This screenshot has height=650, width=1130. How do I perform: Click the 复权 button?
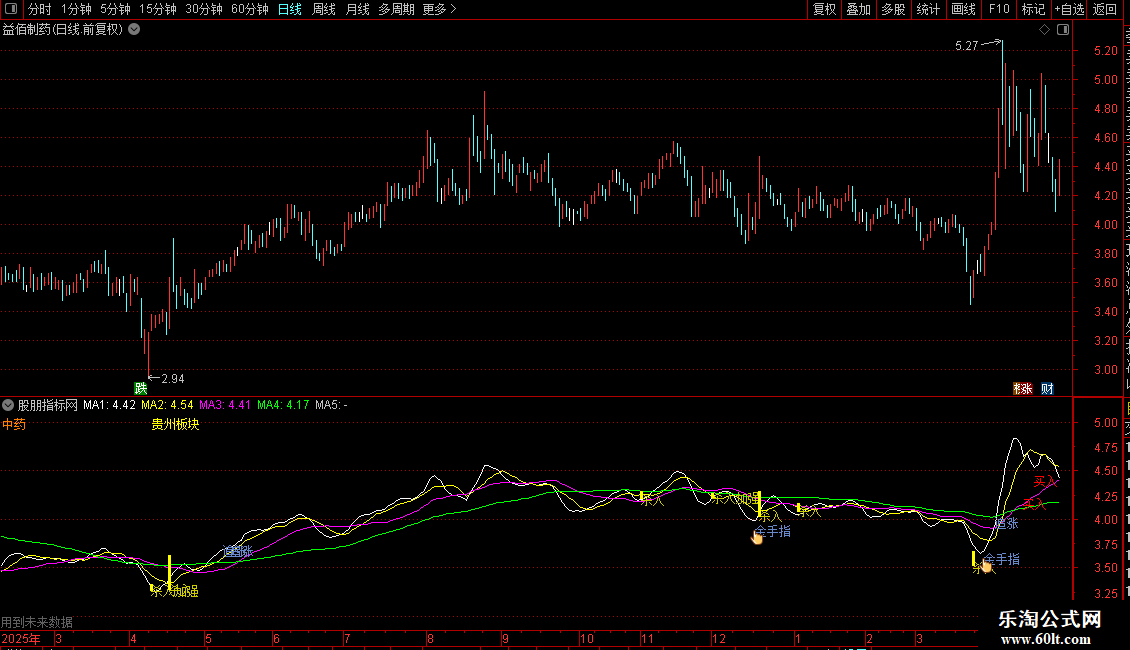pyautogui.click(x=824, y=9)
